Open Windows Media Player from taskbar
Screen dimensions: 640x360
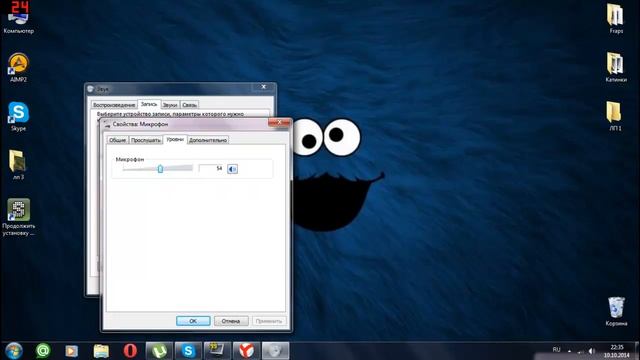pos(71,351)
